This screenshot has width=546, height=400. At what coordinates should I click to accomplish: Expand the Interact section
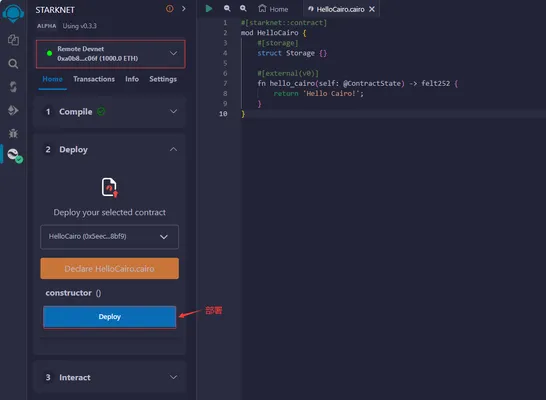click(110, 377)
